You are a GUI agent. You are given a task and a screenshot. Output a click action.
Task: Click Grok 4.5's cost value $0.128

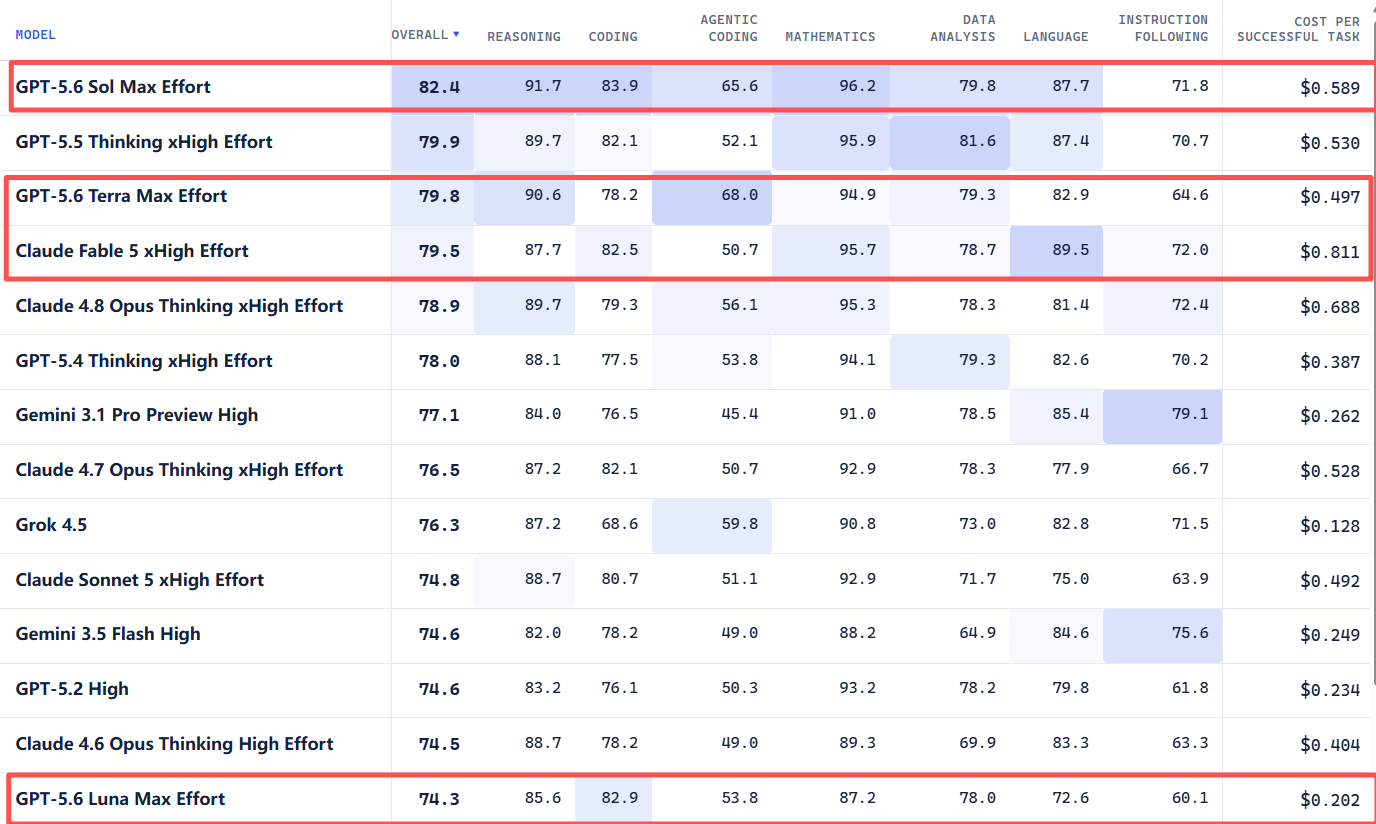1330,526
